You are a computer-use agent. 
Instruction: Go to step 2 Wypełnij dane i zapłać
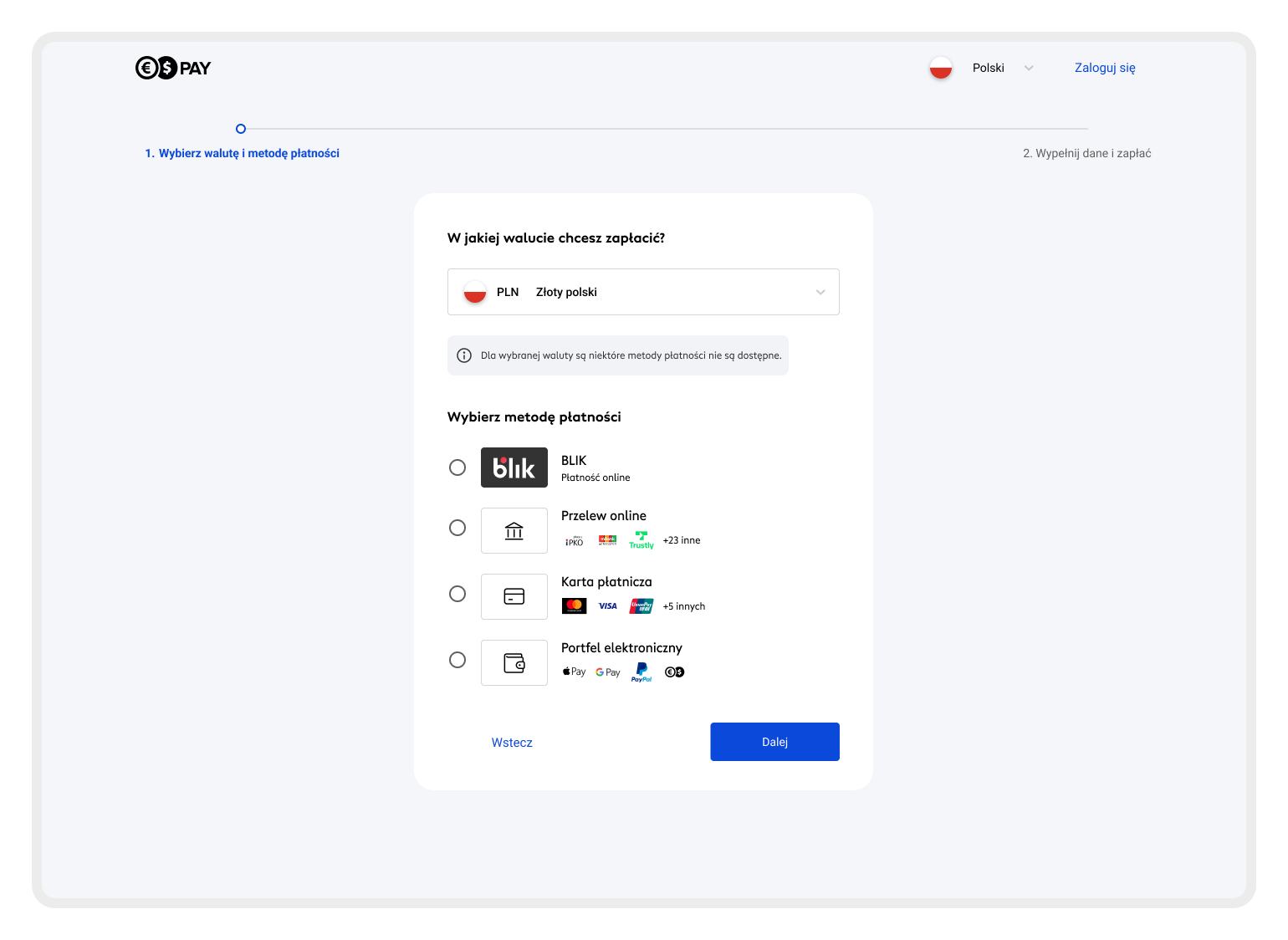pos(1086,153)
